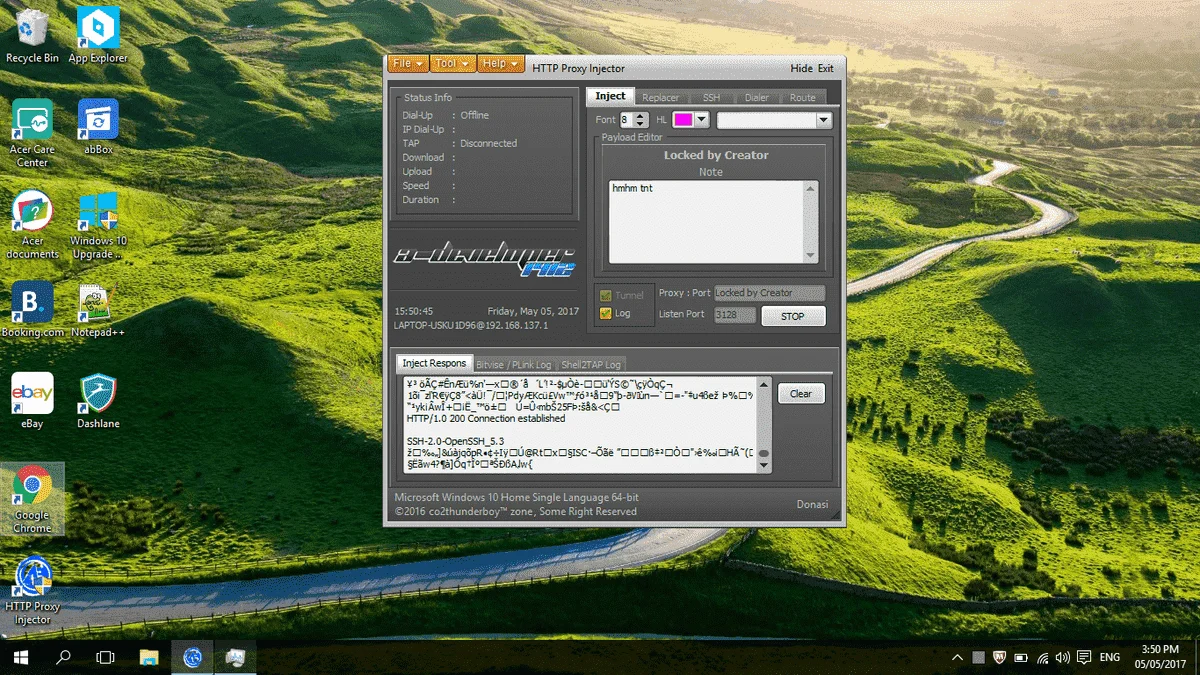Switch to the Route tab
The height and width of the screenshot is (675, 1200).
802,97
